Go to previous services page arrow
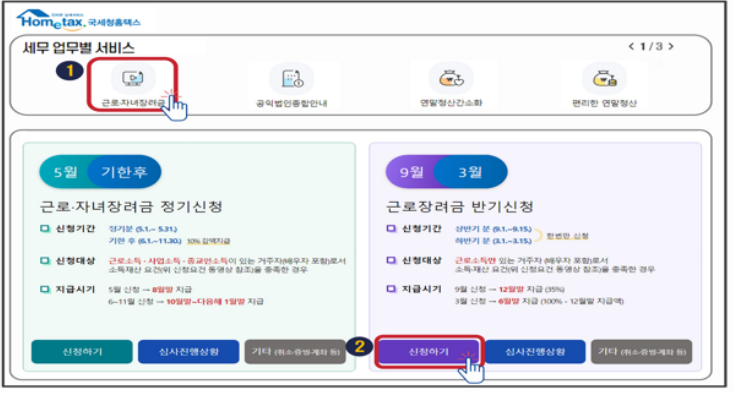The width and height of the screenshot is (734, 393). (631, 46)
